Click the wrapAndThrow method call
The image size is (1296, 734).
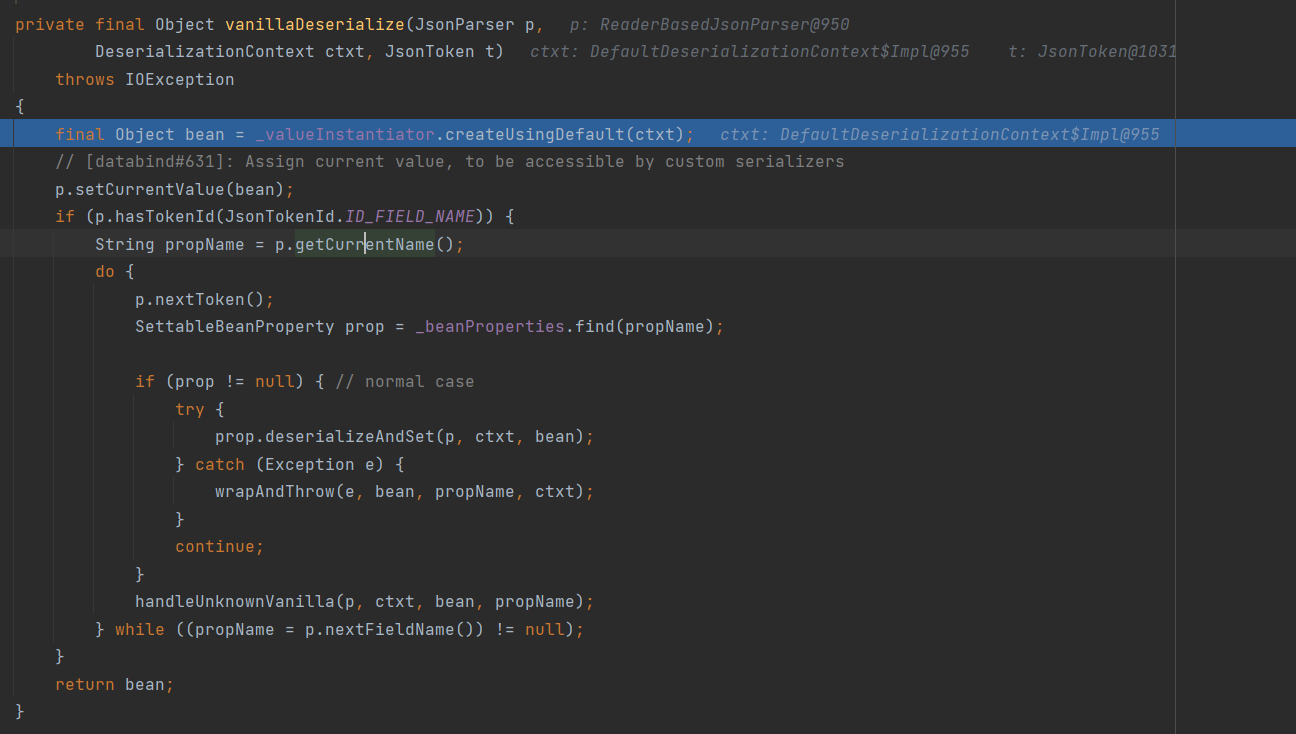[x=274, y=491]
